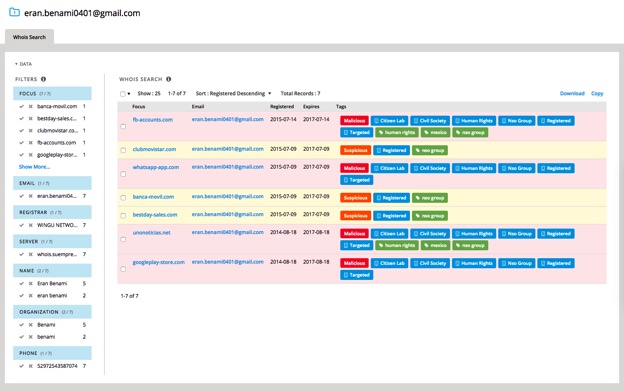This screenshot has height=391, width=624.
Task: Exclude WINGU NETWO registrar filter with X
Action: point(30,225)
